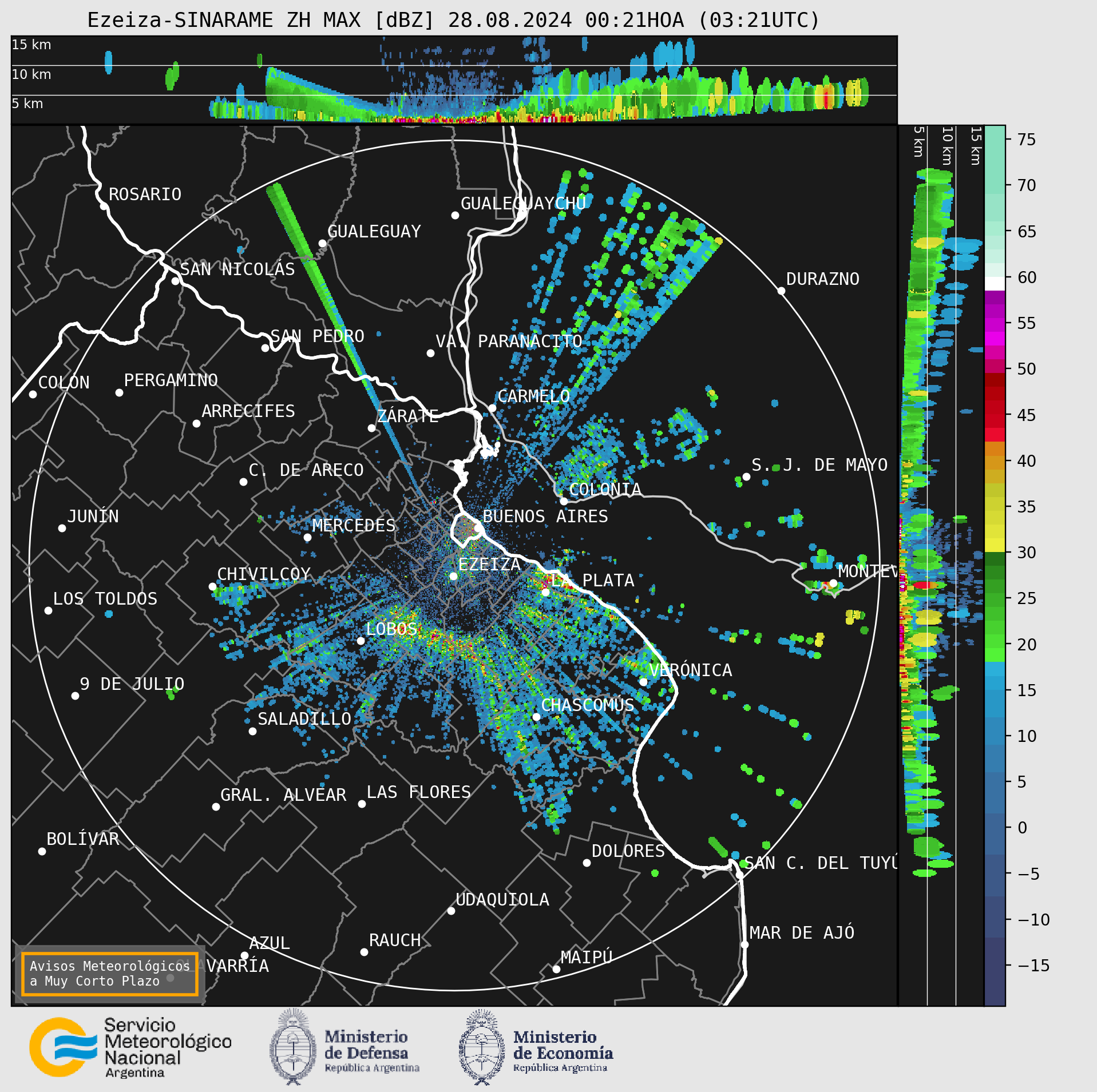This screenshot has width=1097, height=1092.
Task: Click the ZÁRATE city label
Action: (408, 416)
